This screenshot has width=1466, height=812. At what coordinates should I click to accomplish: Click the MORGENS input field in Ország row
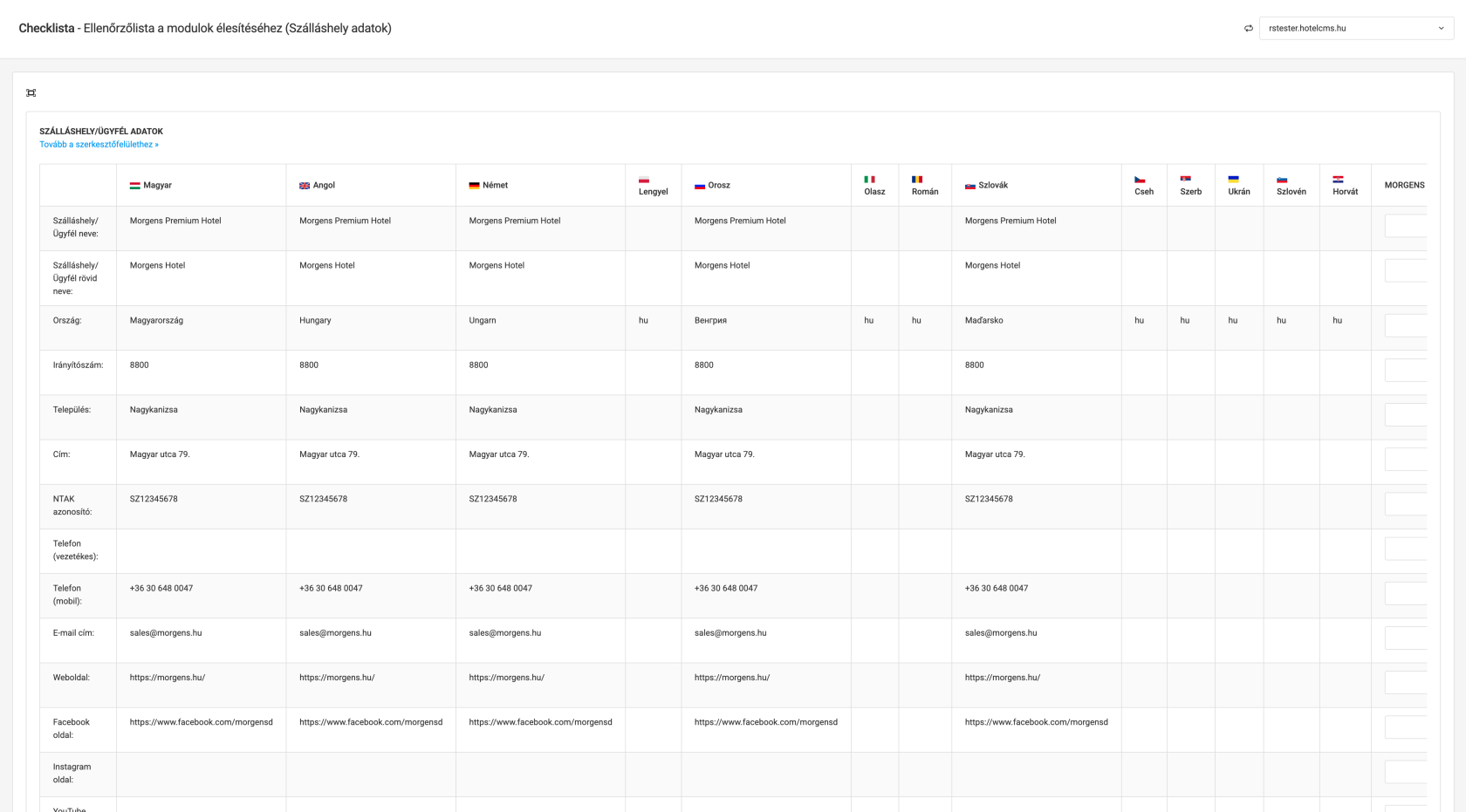click(x=1405, y=325)
